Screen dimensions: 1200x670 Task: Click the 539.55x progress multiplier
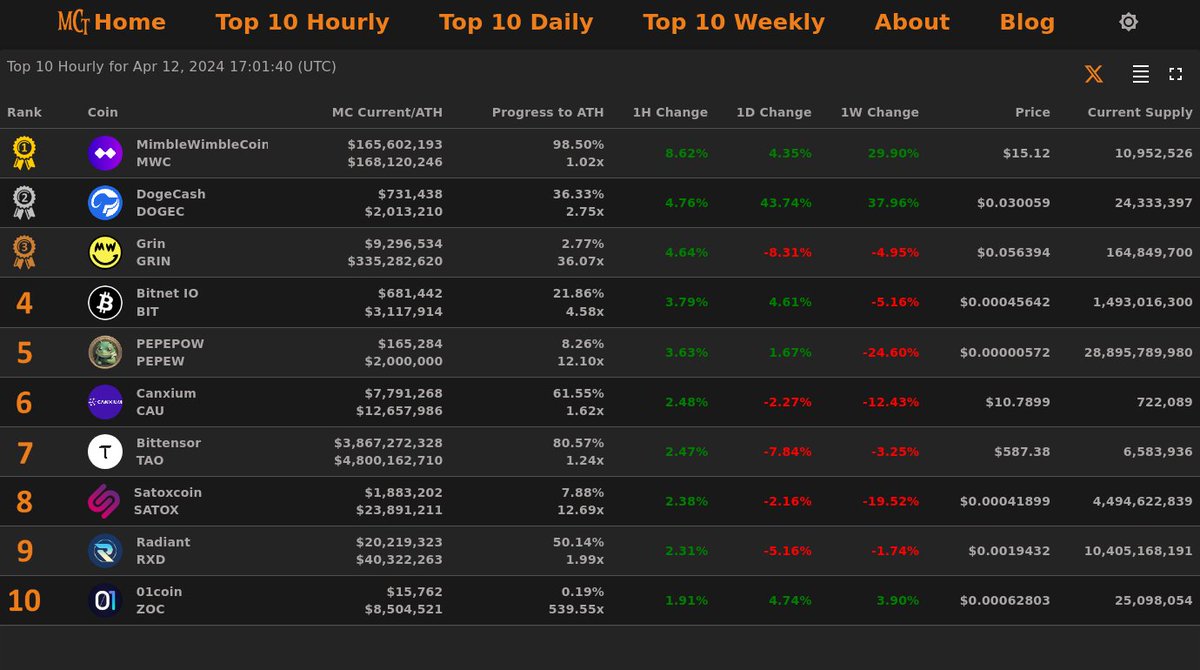pos(576,609)
